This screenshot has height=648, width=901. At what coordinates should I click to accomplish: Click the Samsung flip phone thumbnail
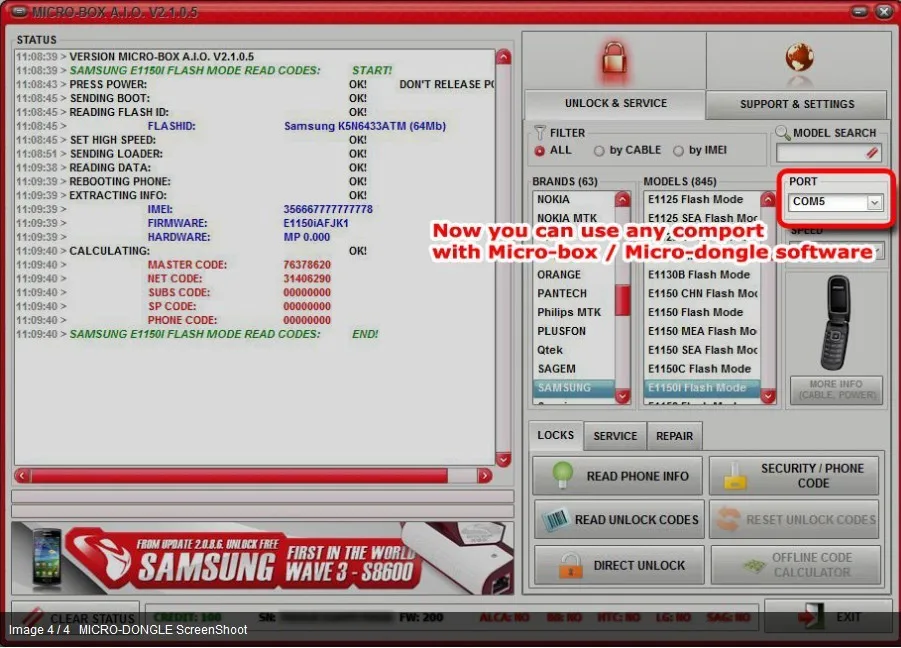click(x=837, y=322)
